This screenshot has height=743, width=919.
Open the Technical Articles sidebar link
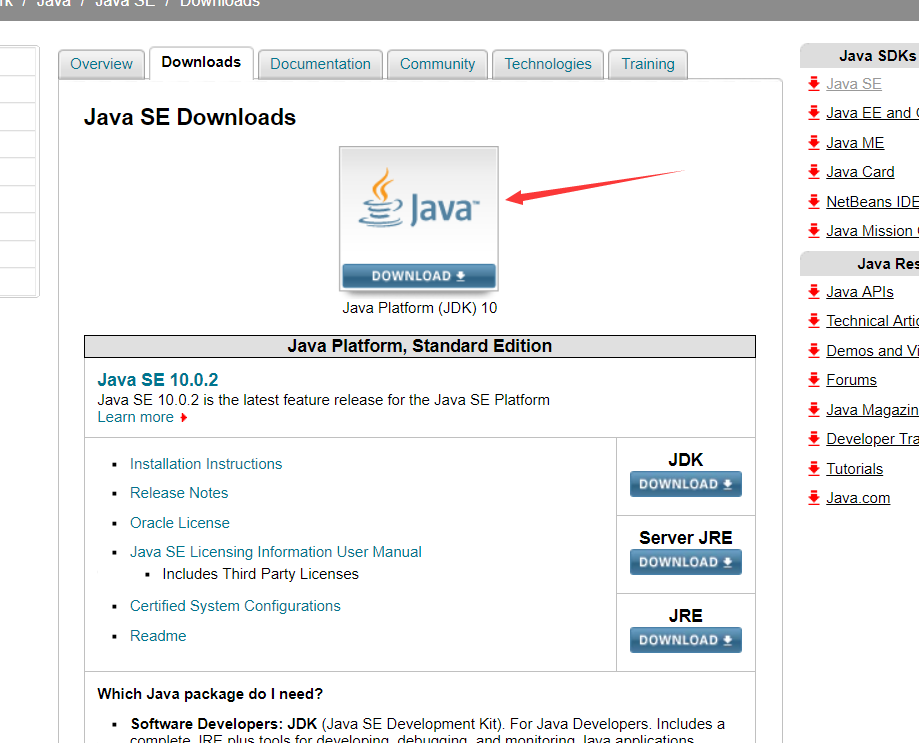(x=872, y=321)
